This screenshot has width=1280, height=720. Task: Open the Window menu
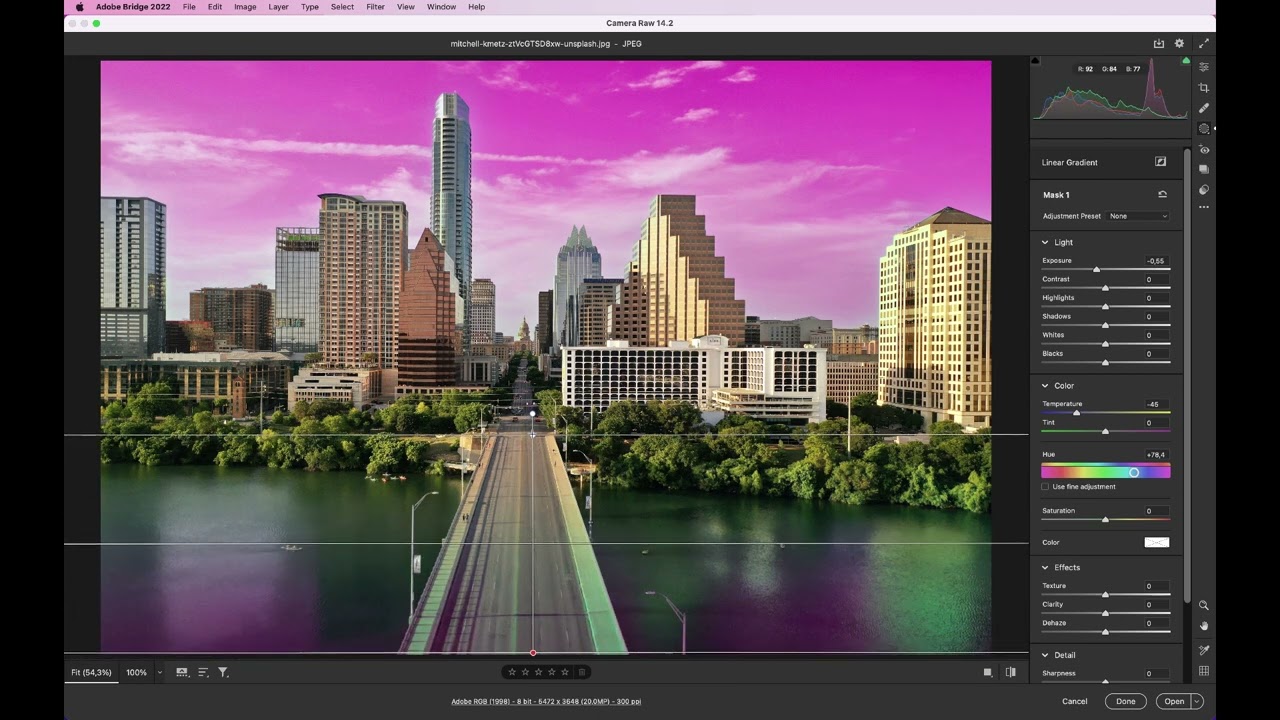click(440, 7)
